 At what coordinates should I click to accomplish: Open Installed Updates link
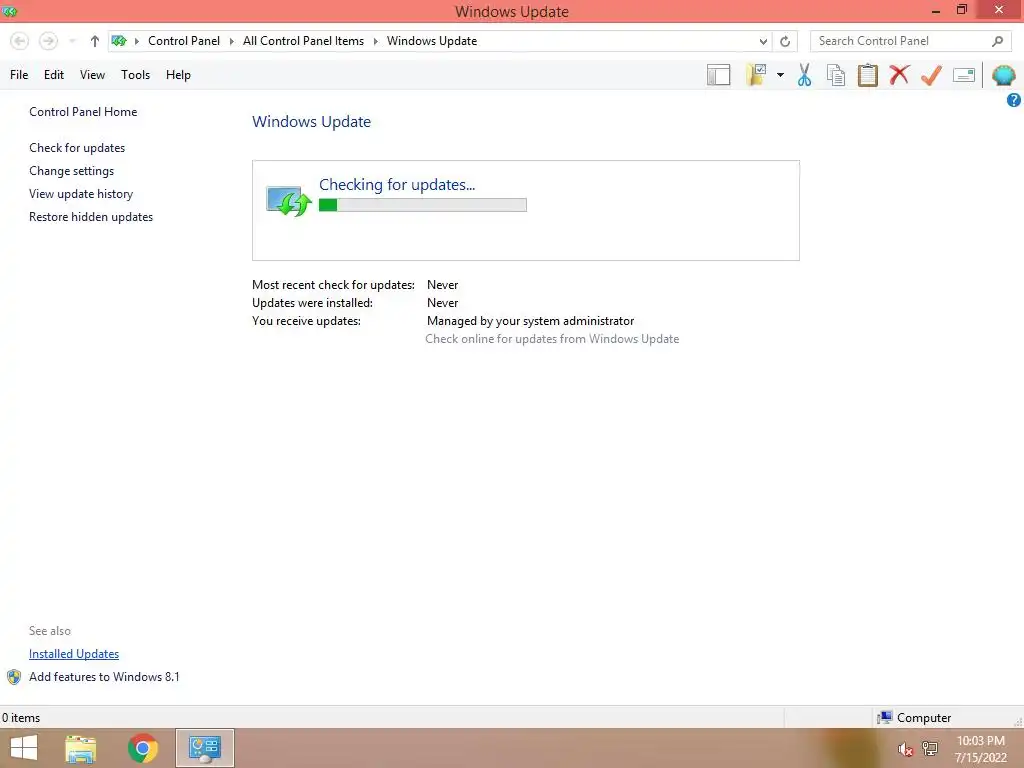point(74,654)
